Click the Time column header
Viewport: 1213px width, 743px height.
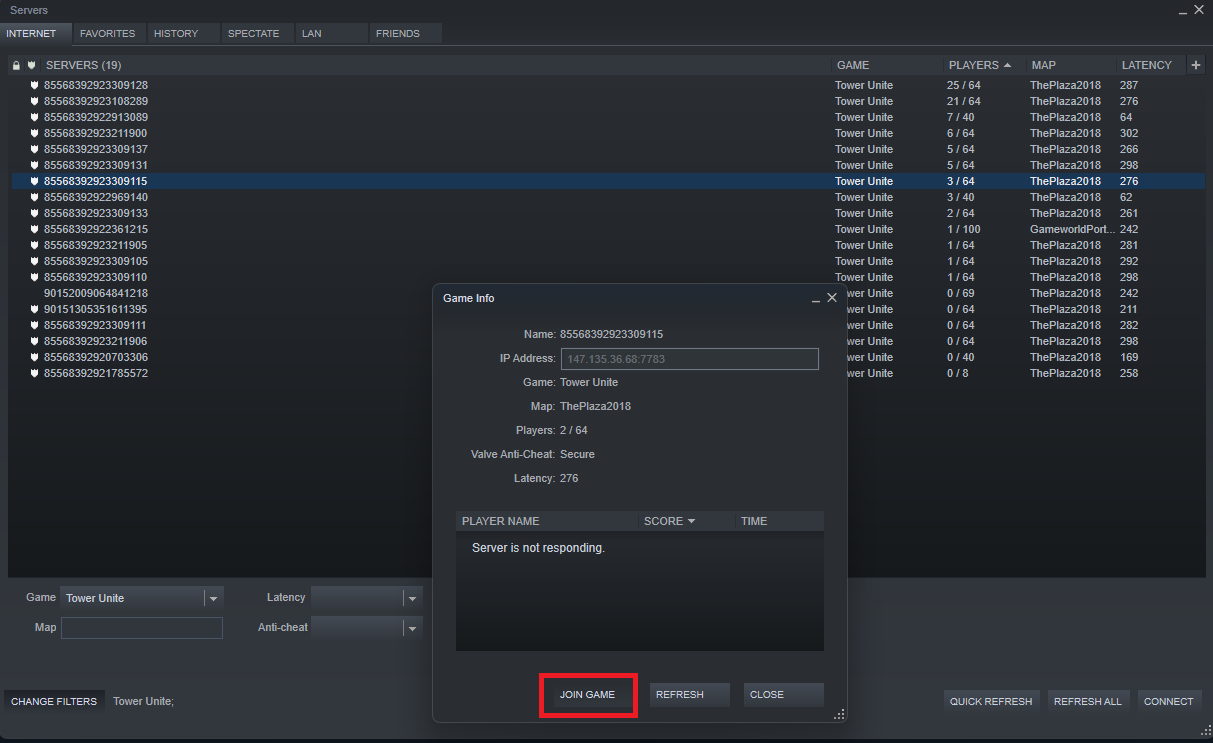coord(780,521)
